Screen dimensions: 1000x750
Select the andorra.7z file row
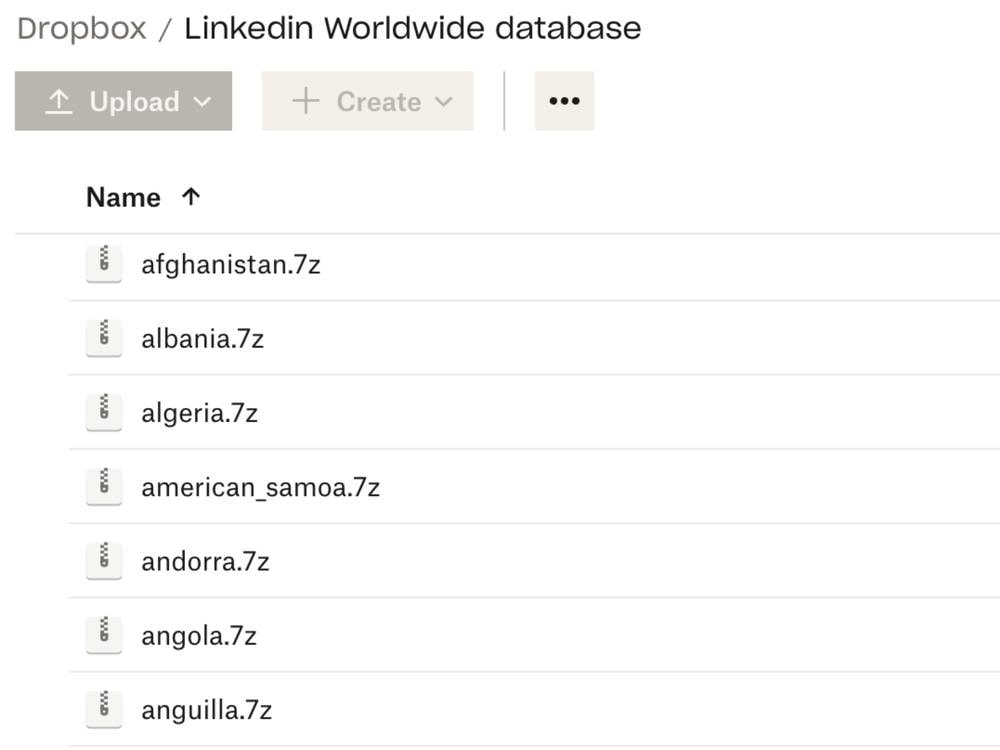point(534,561)
